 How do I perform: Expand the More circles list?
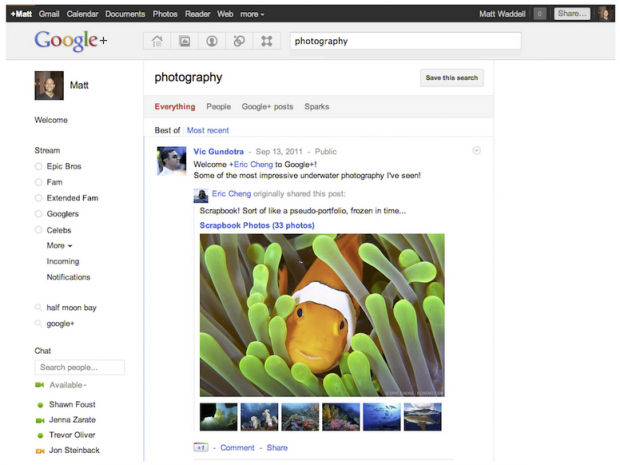(x=59, y=246)
